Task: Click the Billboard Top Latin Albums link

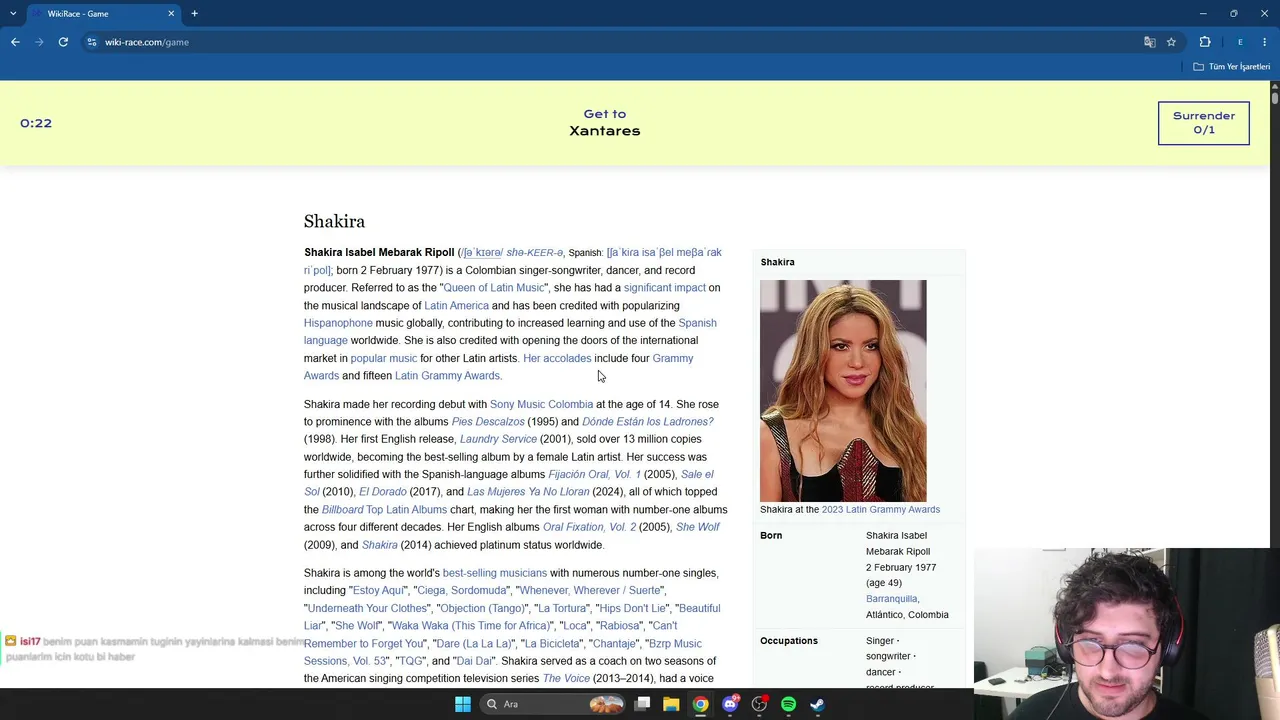Action: point(384,510)
